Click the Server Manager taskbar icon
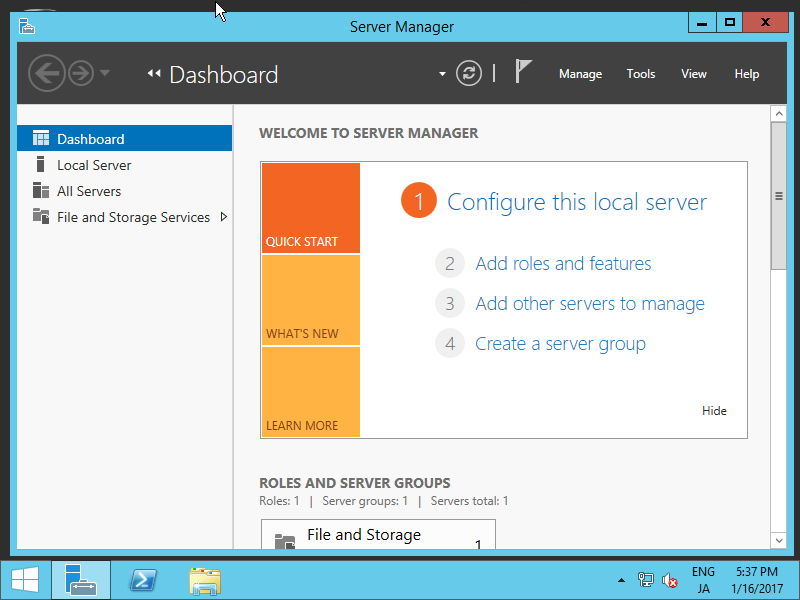800x600 pixels. click(x=81, y=580)
